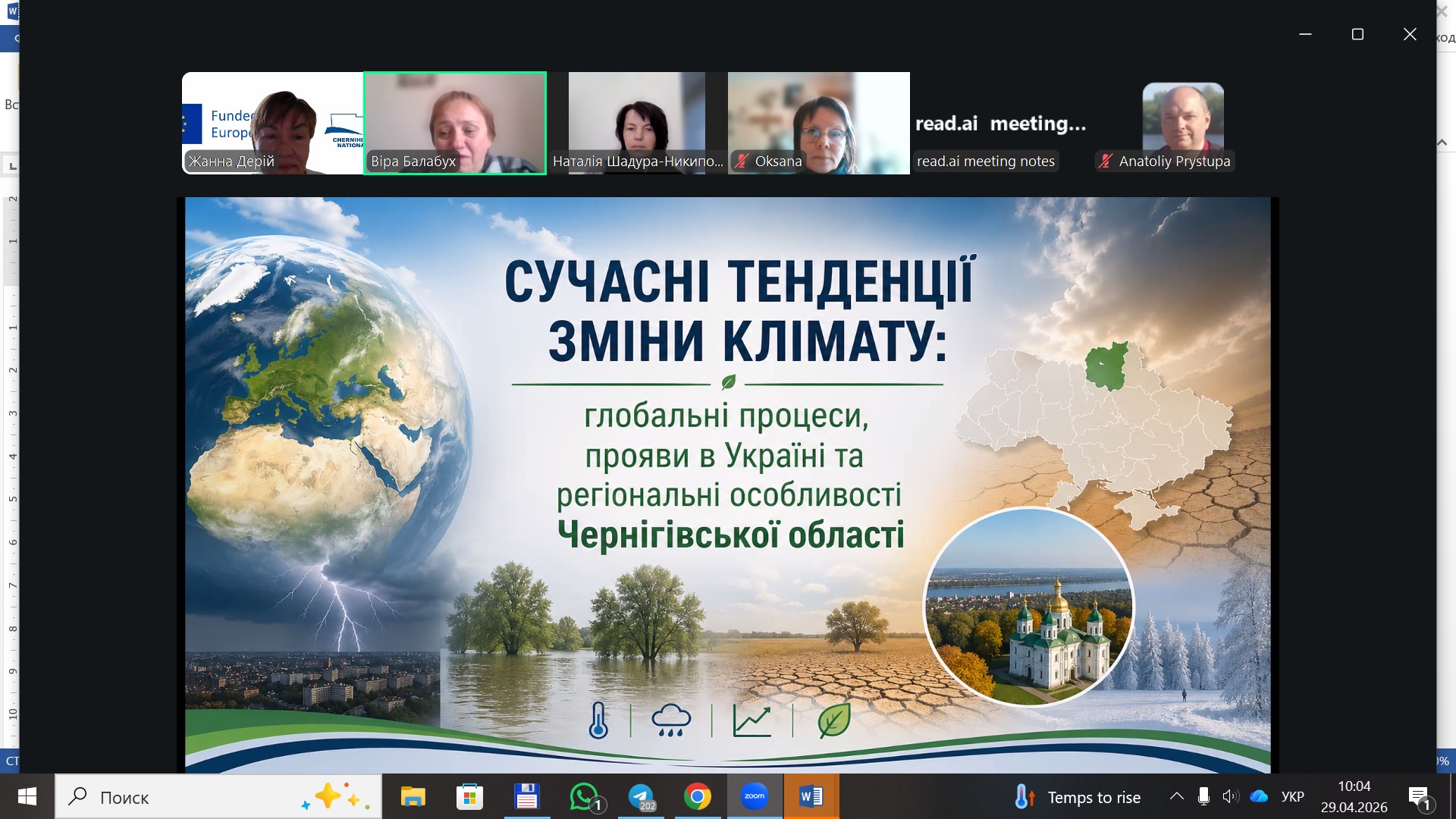Select Віра Балабух video thumbnail
1456x819 pixels.
(x=455, y=123)
